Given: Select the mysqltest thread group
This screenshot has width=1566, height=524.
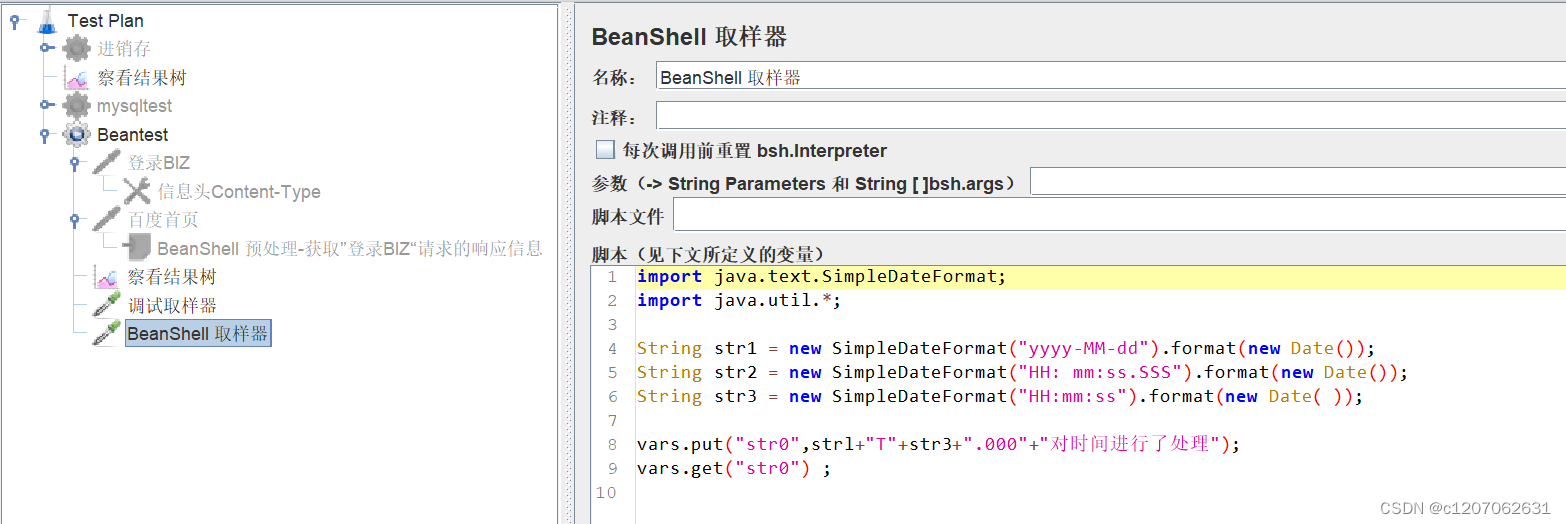Looking at the screenshot, I should click(134, 105).
